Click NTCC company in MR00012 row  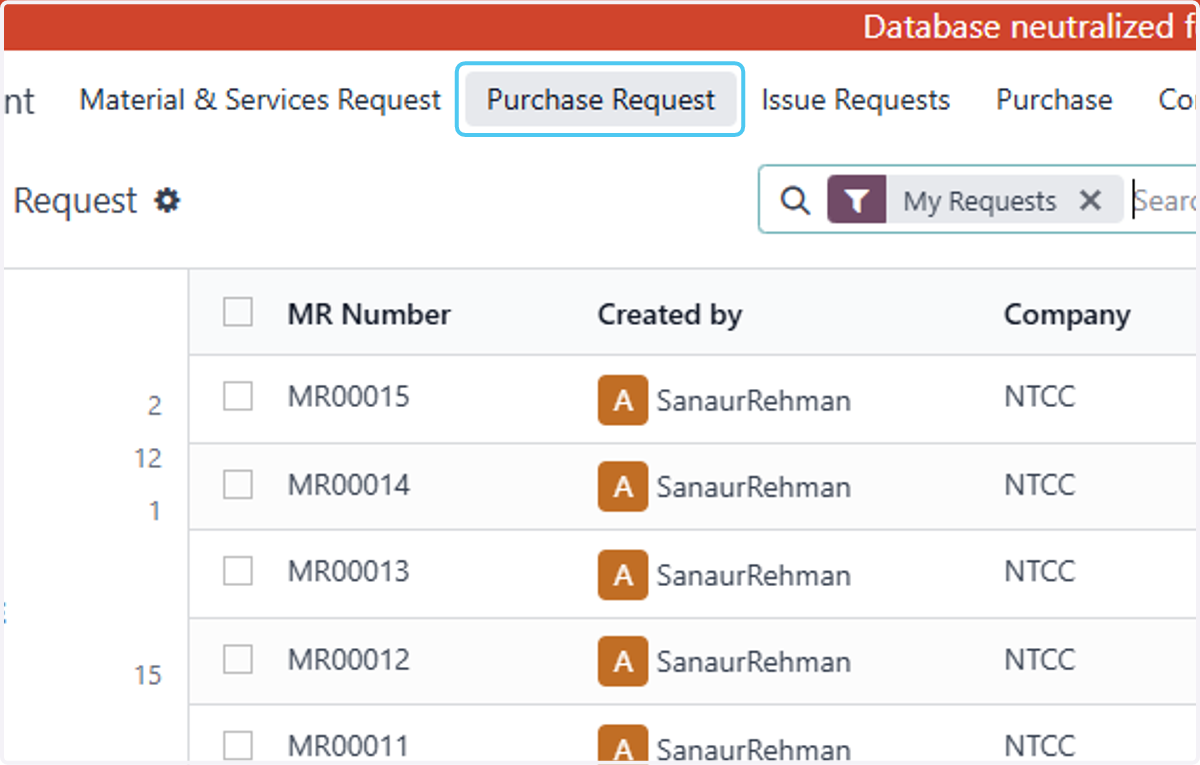(1040, 659)
